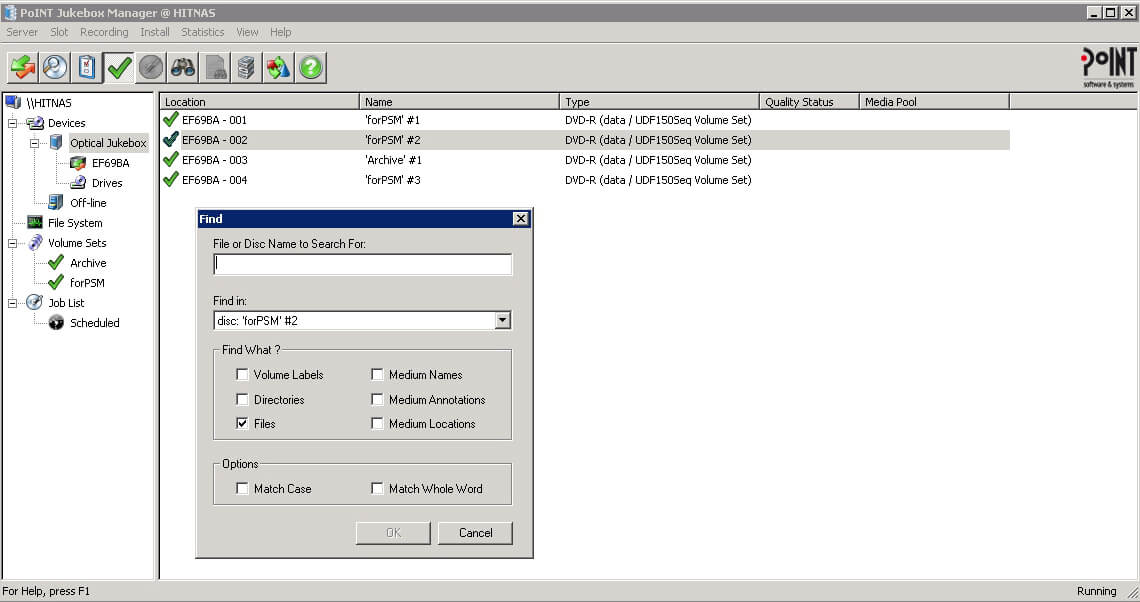Click the Off-line node icon
The width and height of the screenshot is (1140, 602).
click(x=56, y=202)
